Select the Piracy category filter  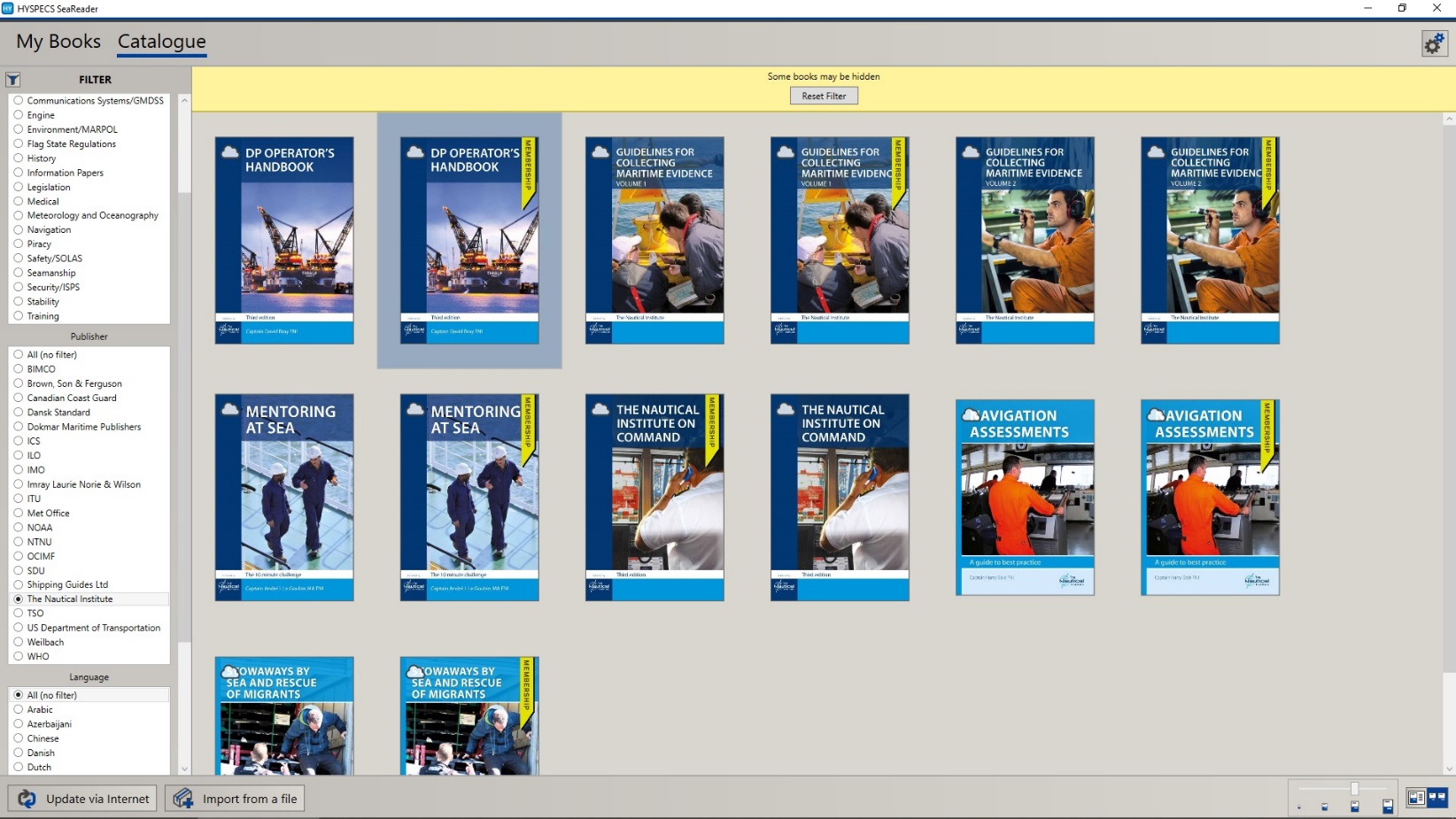tap(18, 243)
